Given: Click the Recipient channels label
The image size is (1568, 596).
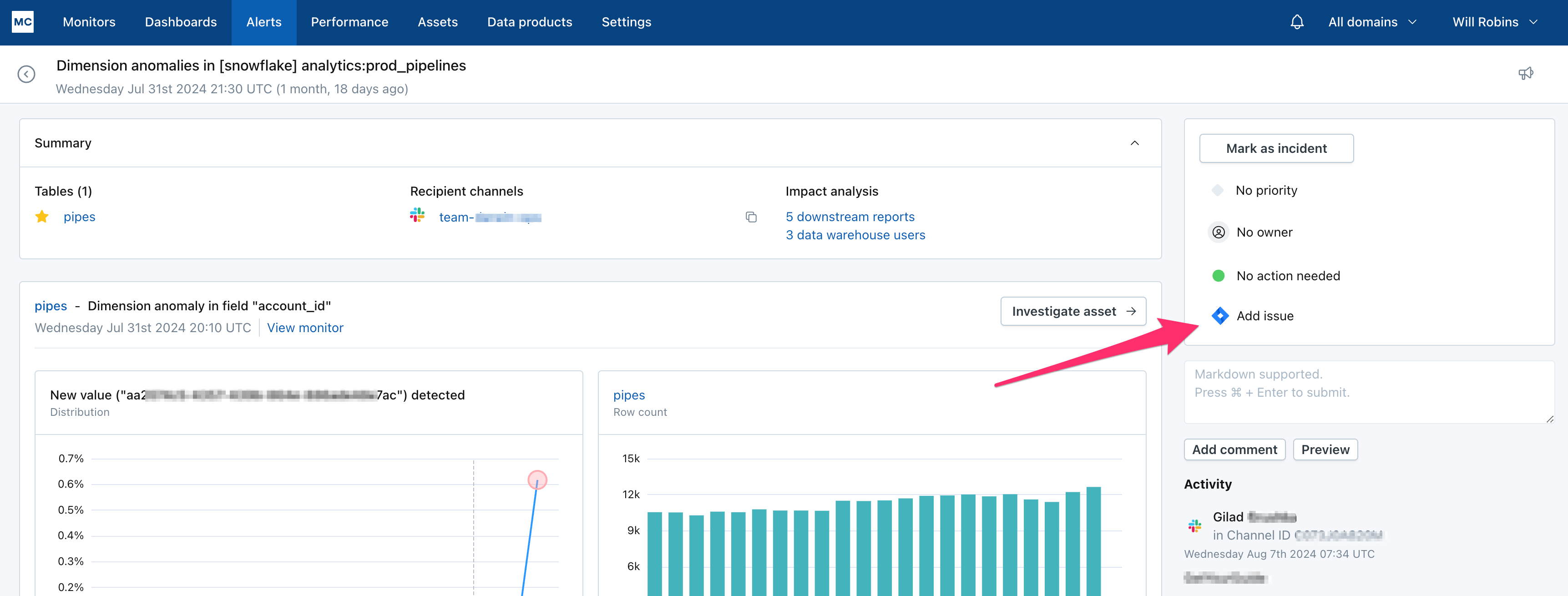Looking at the screenshot, I should (x=466, y=191).
